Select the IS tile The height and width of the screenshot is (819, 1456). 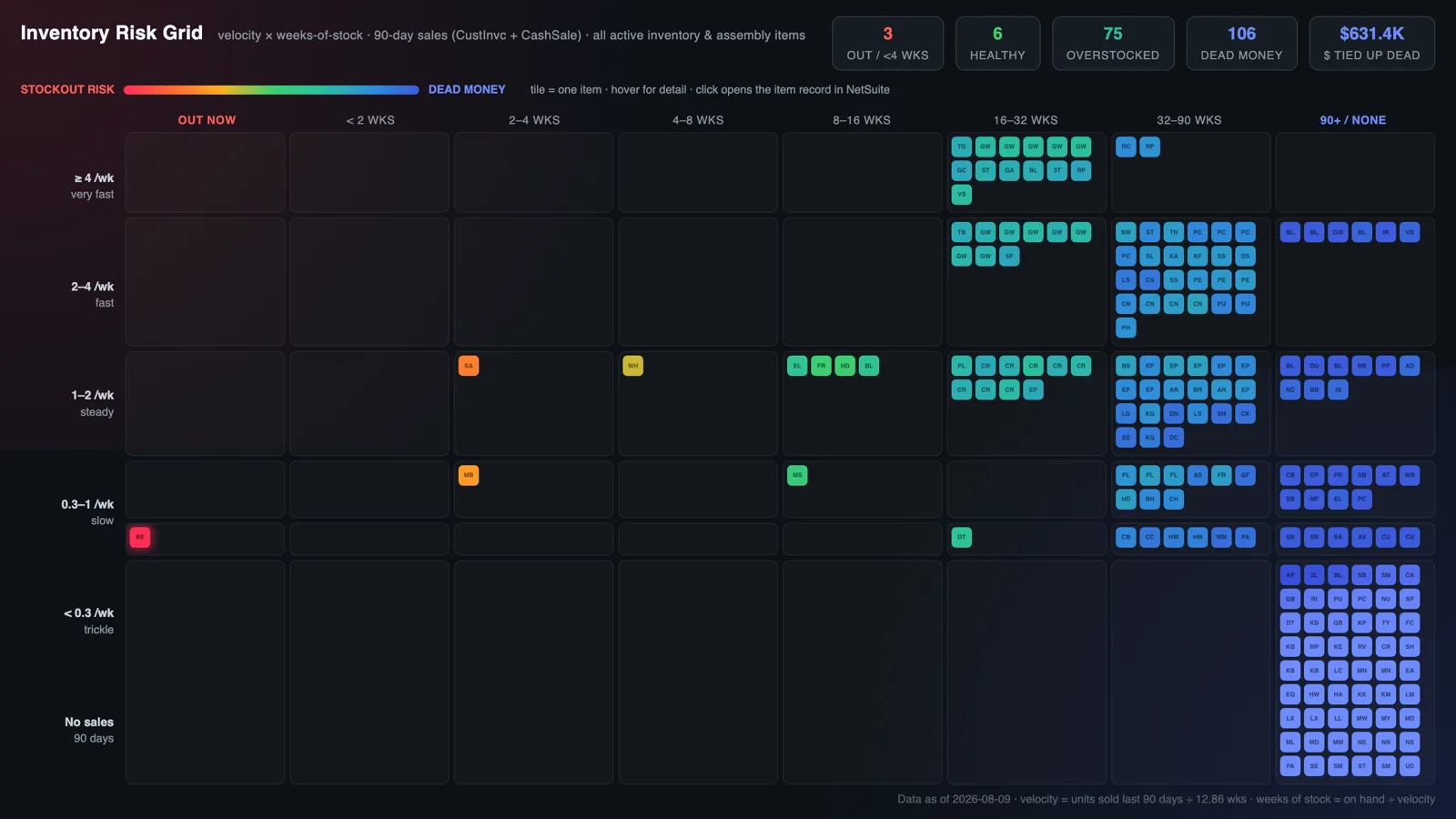tap(1338, 389)
